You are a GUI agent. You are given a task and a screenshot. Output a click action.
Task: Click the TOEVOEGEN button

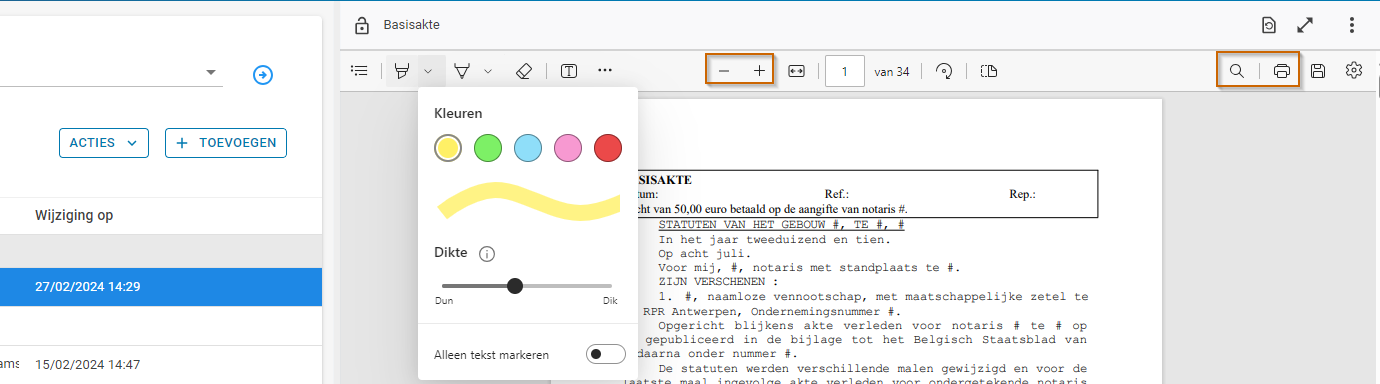tap(226, 143)
